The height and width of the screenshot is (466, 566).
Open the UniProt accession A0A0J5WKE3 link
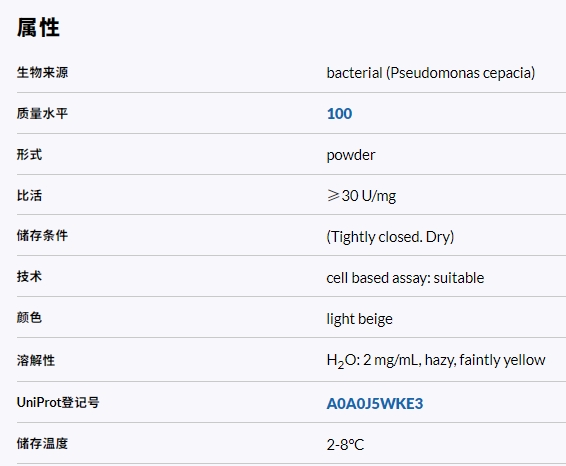pyautogui.click(x=375, y=404)
